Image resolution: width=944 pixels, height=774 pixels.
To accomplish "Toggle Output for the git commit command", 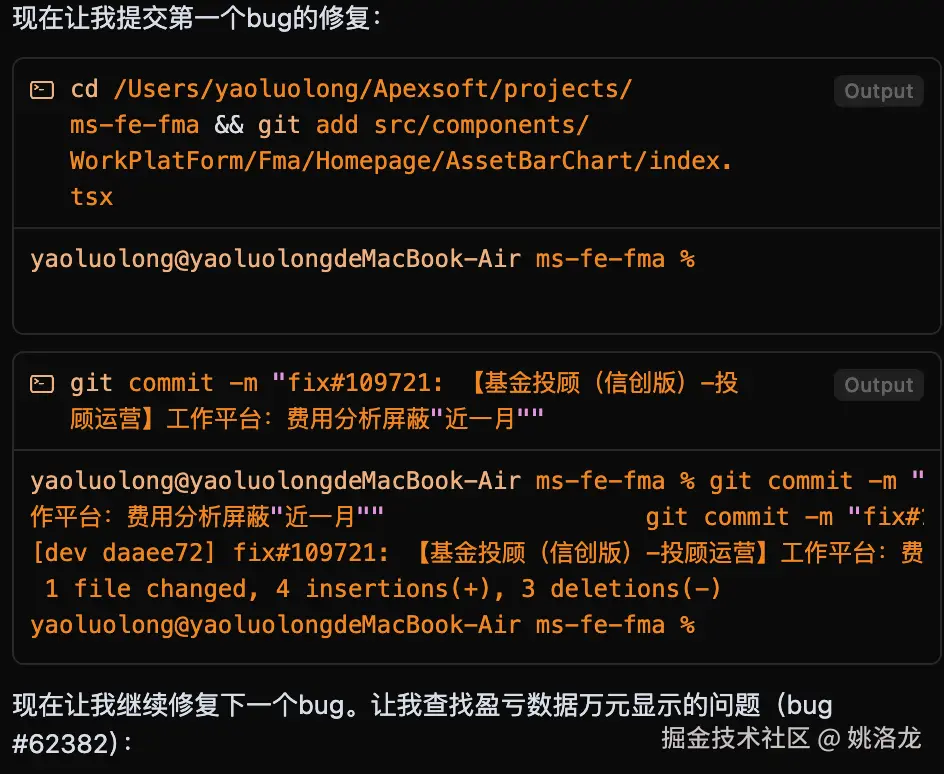I will (x=878, y=385).
